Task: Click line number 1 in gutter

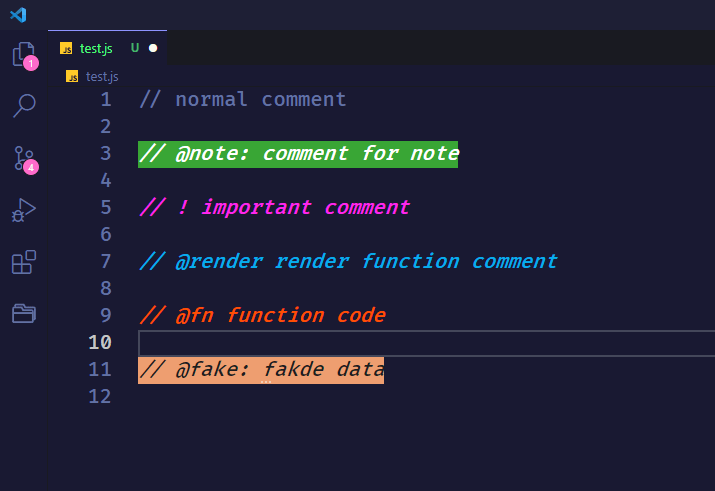Action: point(106,99)
